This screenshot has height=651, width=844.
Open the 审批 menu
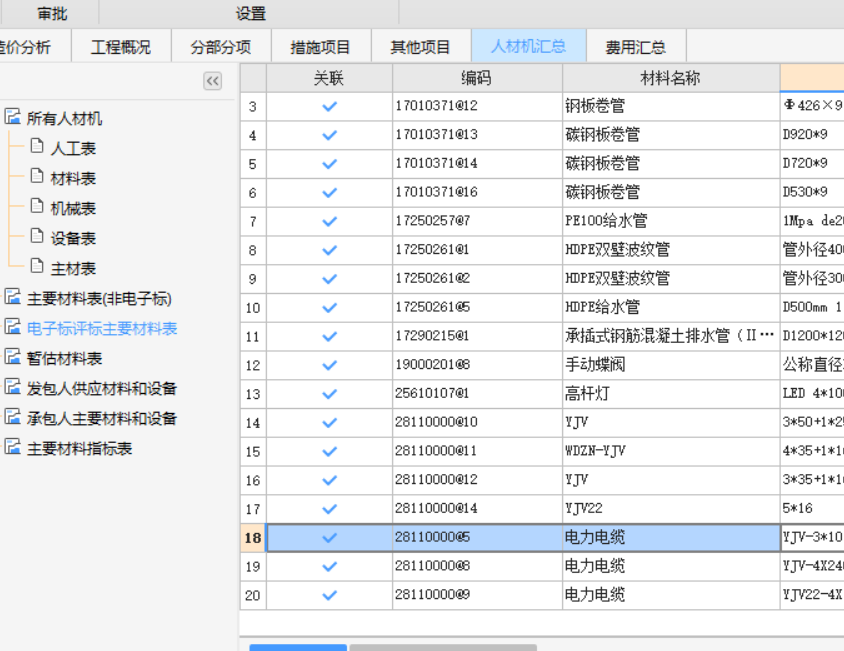click(x=52, y=13)
